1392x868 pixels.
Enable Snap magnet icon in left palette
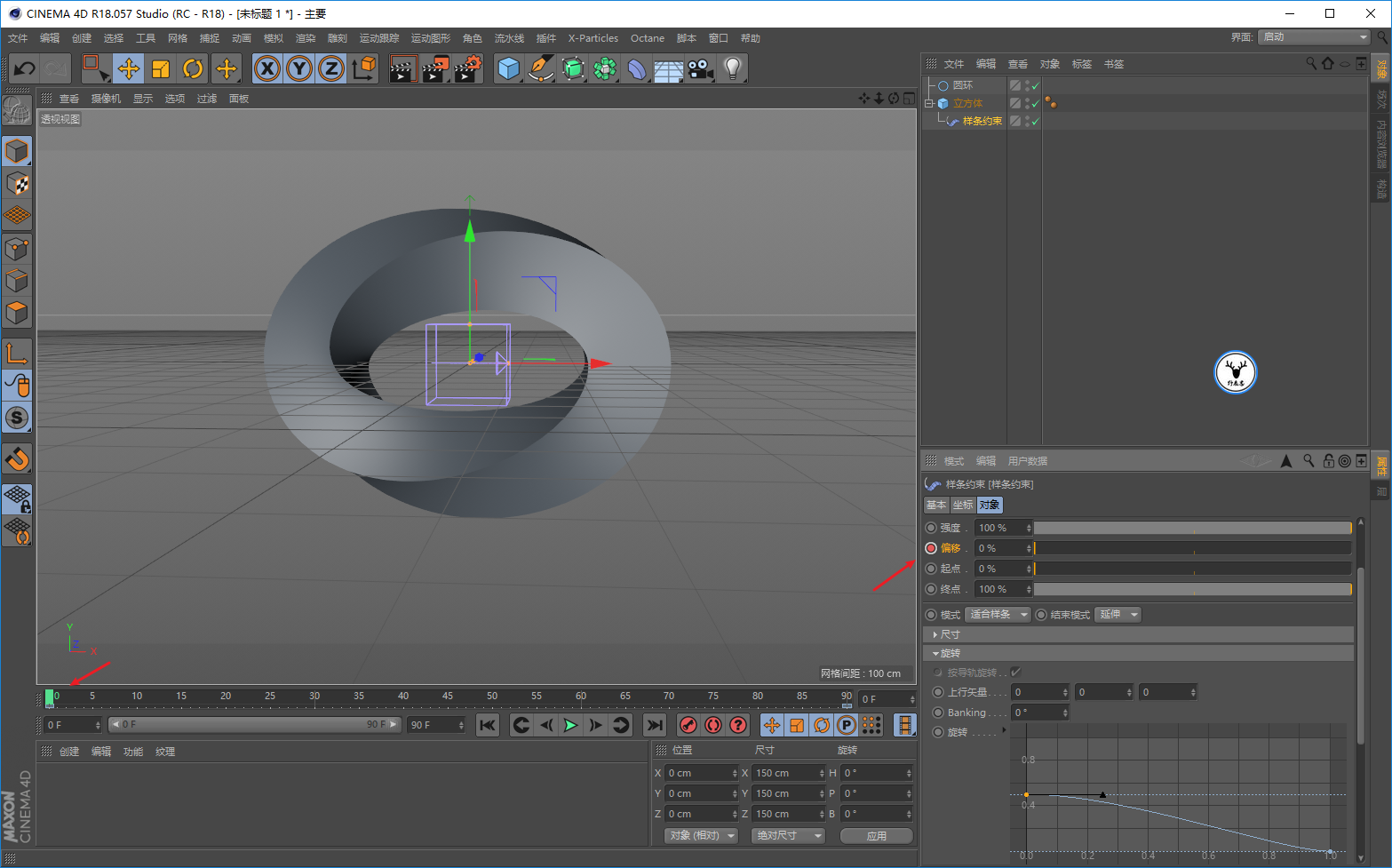[17, 458]
